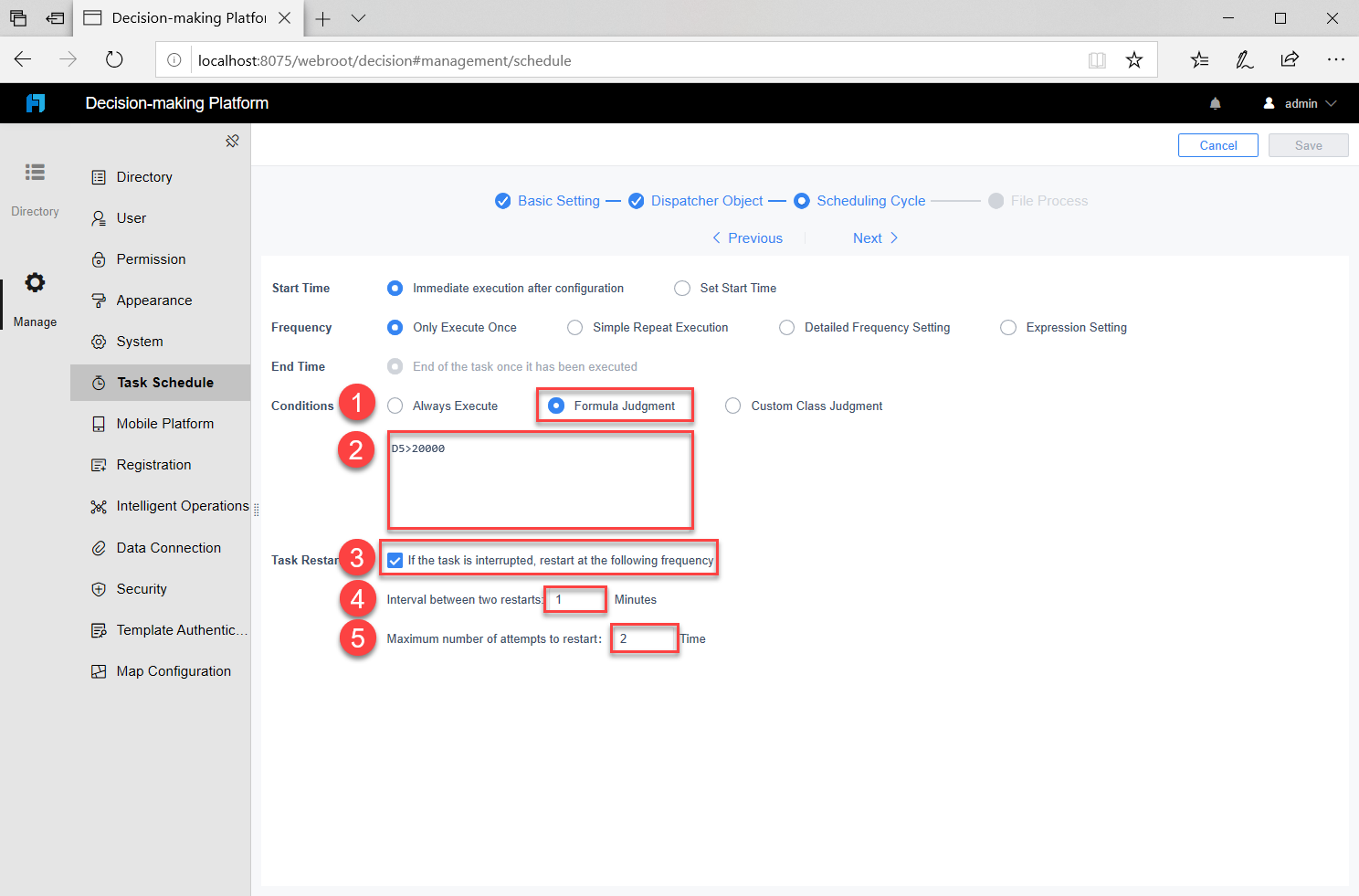
Task: Select the Mobile Platform sidebar icon
Action: [99, 423]
